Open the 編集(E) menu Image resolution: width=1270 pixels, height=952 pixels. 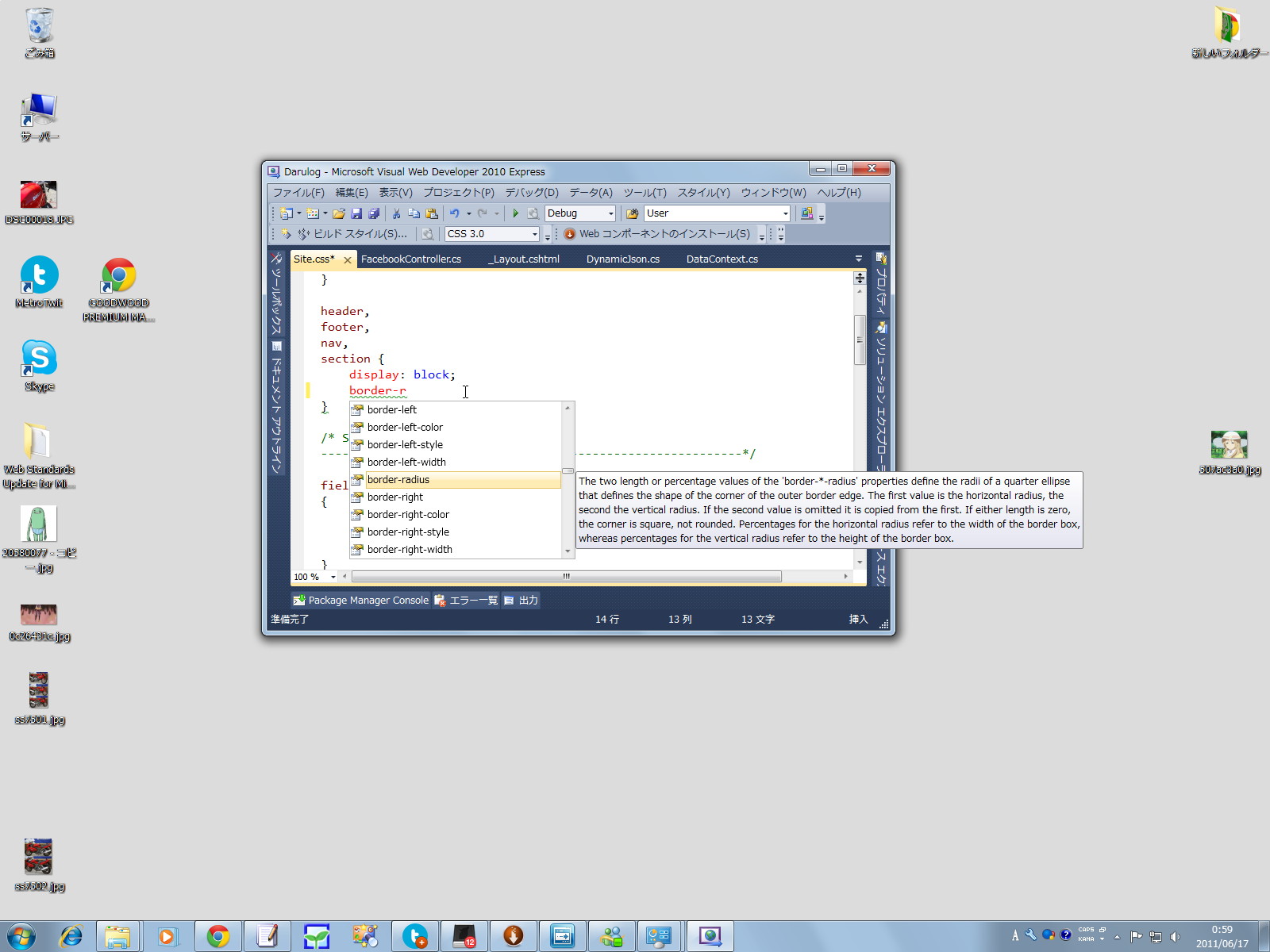coord(352,193)
